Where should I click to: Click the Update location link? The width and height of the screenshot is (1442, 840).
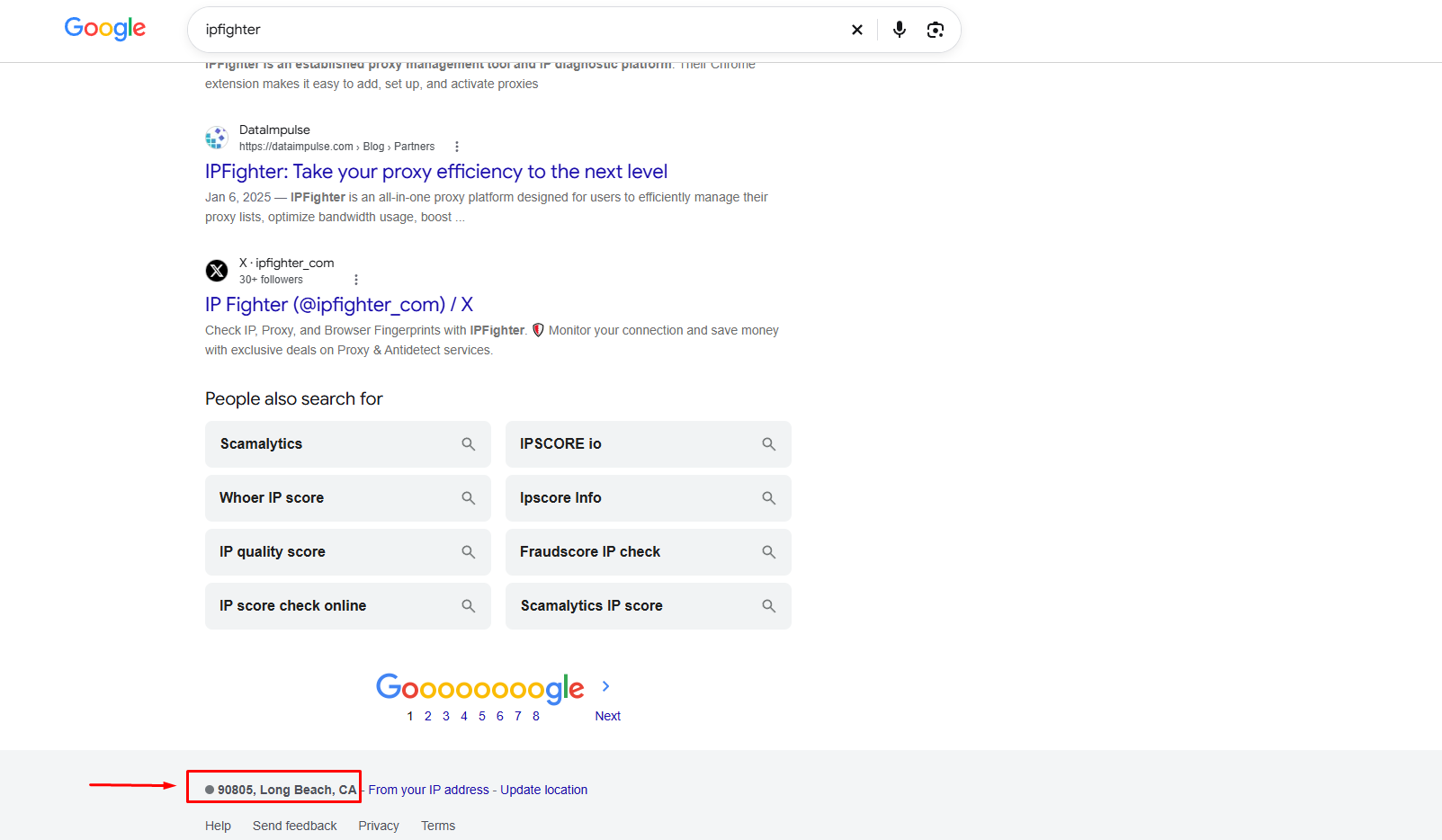(544, 790)
